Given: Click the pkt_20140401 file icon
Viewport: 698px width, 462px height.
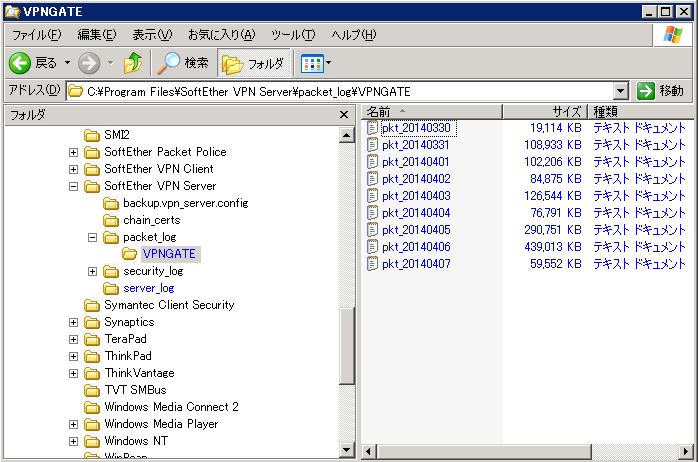Looking at the screenshot, I should pyautogui.click(x=372, y=162).
